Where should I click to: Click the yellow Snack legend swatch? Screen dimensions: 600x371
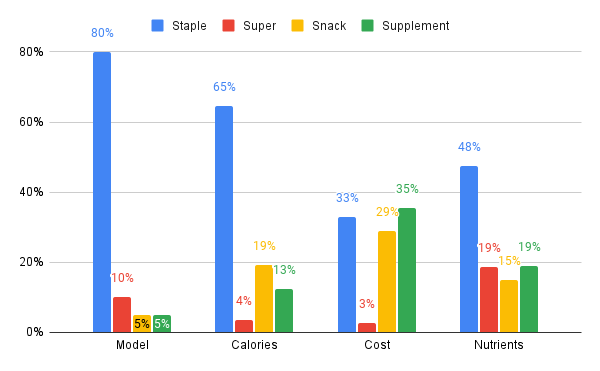click(297, 26)
